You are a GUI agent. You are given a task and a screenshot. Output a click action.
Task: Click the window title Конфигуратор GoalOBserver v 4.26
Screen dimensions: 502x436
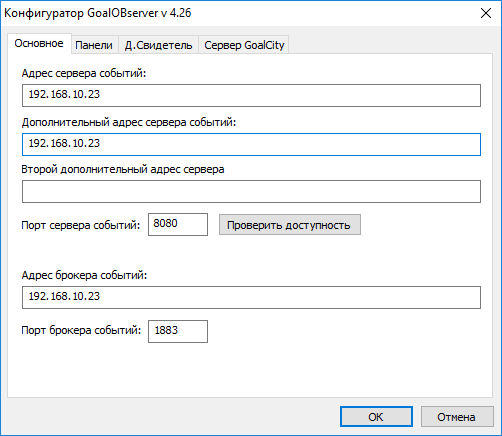click(98, 13)
